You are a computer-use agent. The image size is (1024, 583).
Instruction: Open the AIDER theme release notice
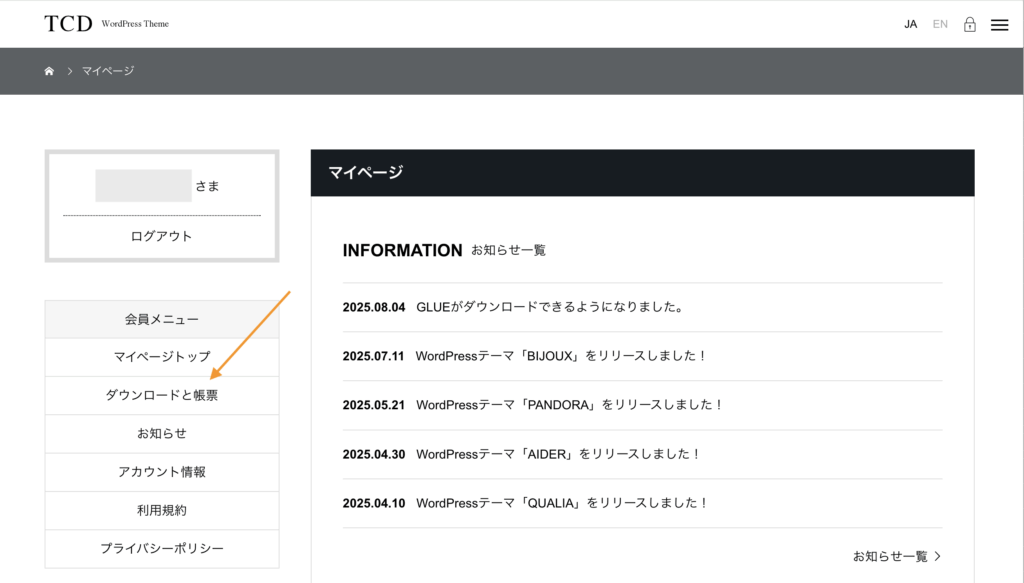[558, 454]
